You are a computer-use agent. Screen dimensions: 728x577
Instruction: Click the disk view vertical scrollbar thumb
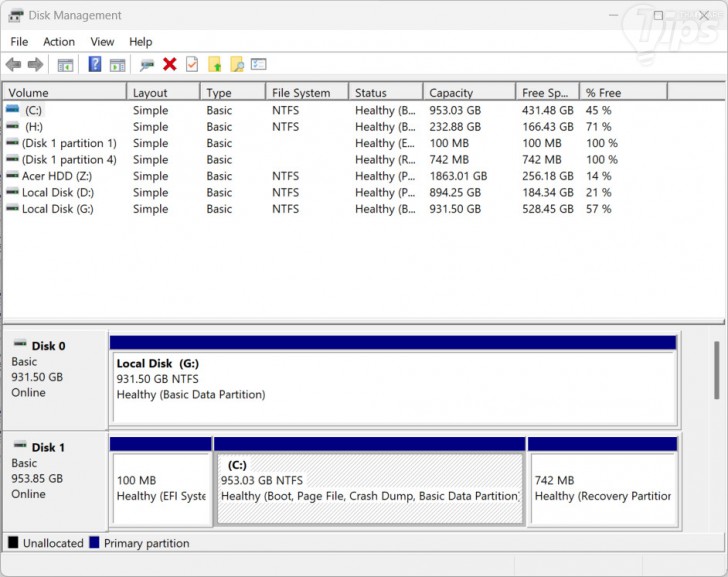tap(716, 370)
